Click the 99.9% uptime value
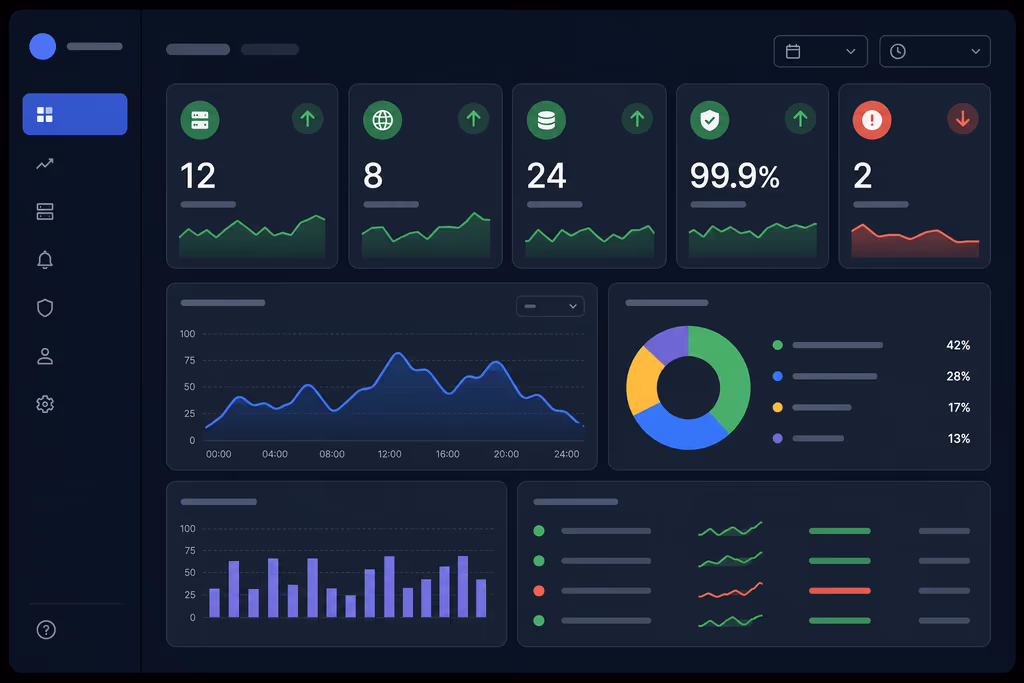Viewport: 1024px width, 683px height. point(735,176)
